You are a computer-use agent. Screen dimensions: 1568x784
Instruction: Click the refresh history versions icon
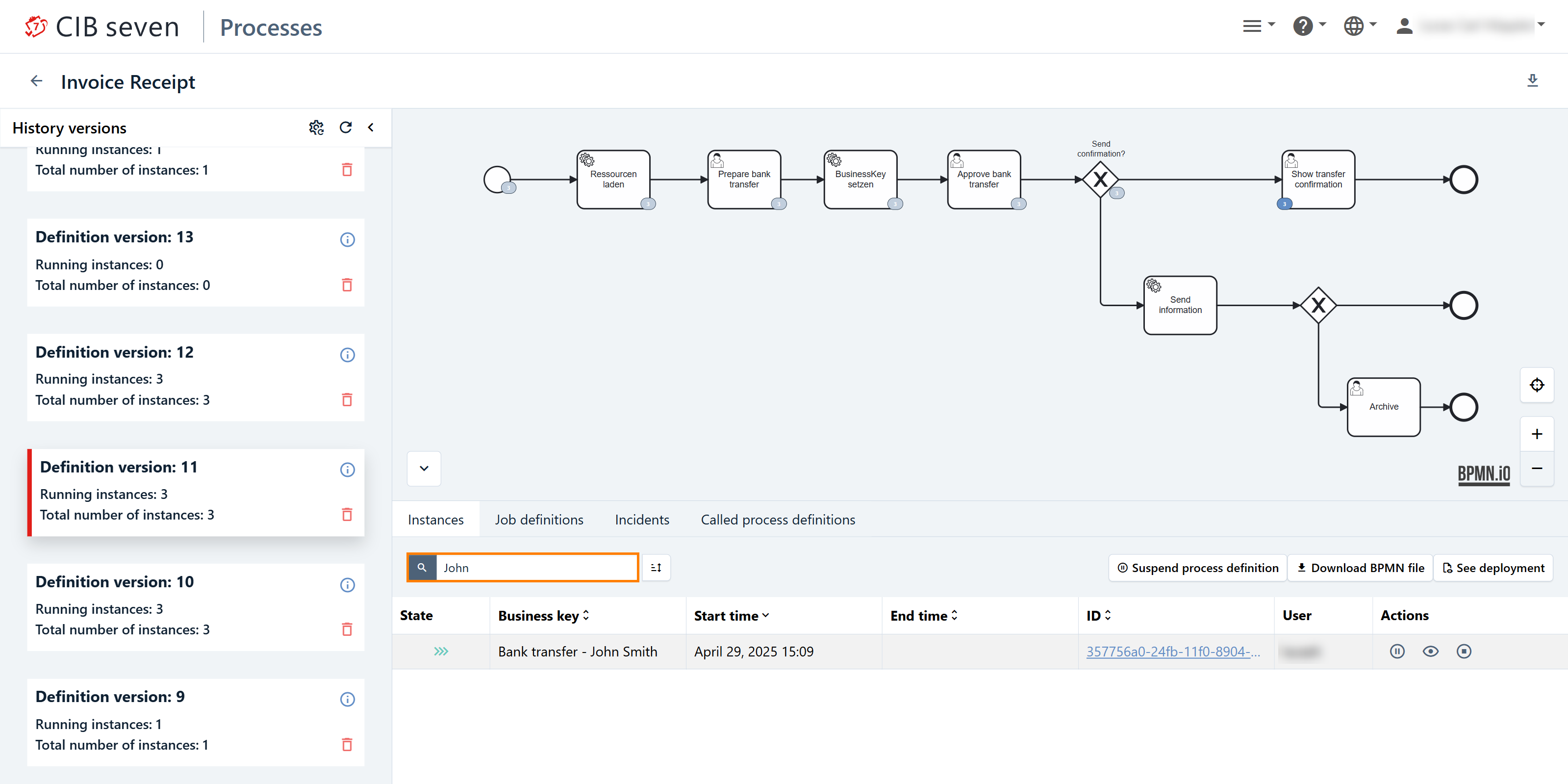coord(345,128)
